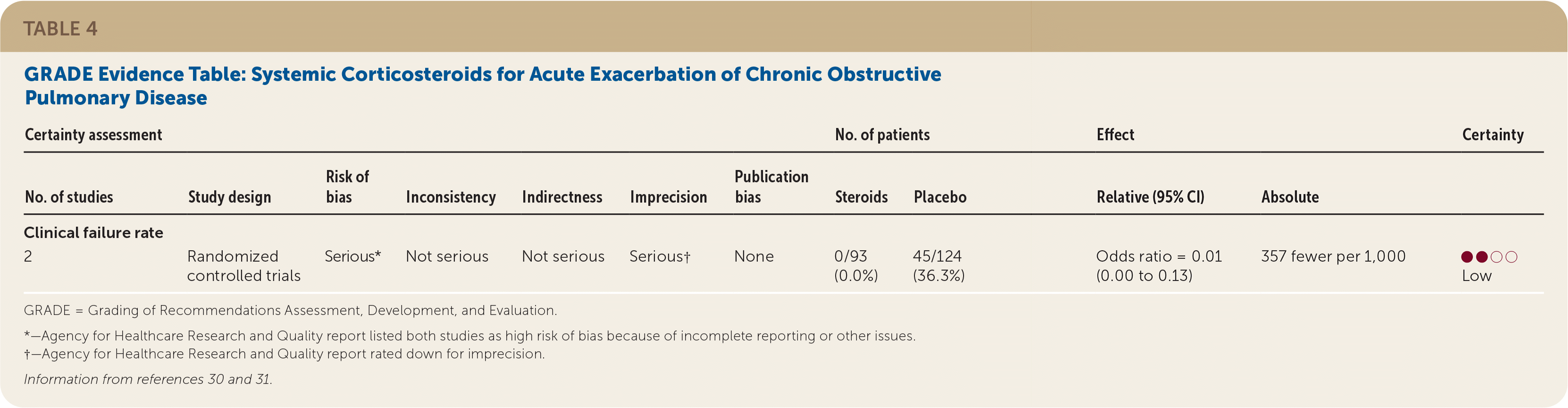Click the TABLE 4 header label
Viewport: 1568px width, 408px height.
tap(60, 29)
